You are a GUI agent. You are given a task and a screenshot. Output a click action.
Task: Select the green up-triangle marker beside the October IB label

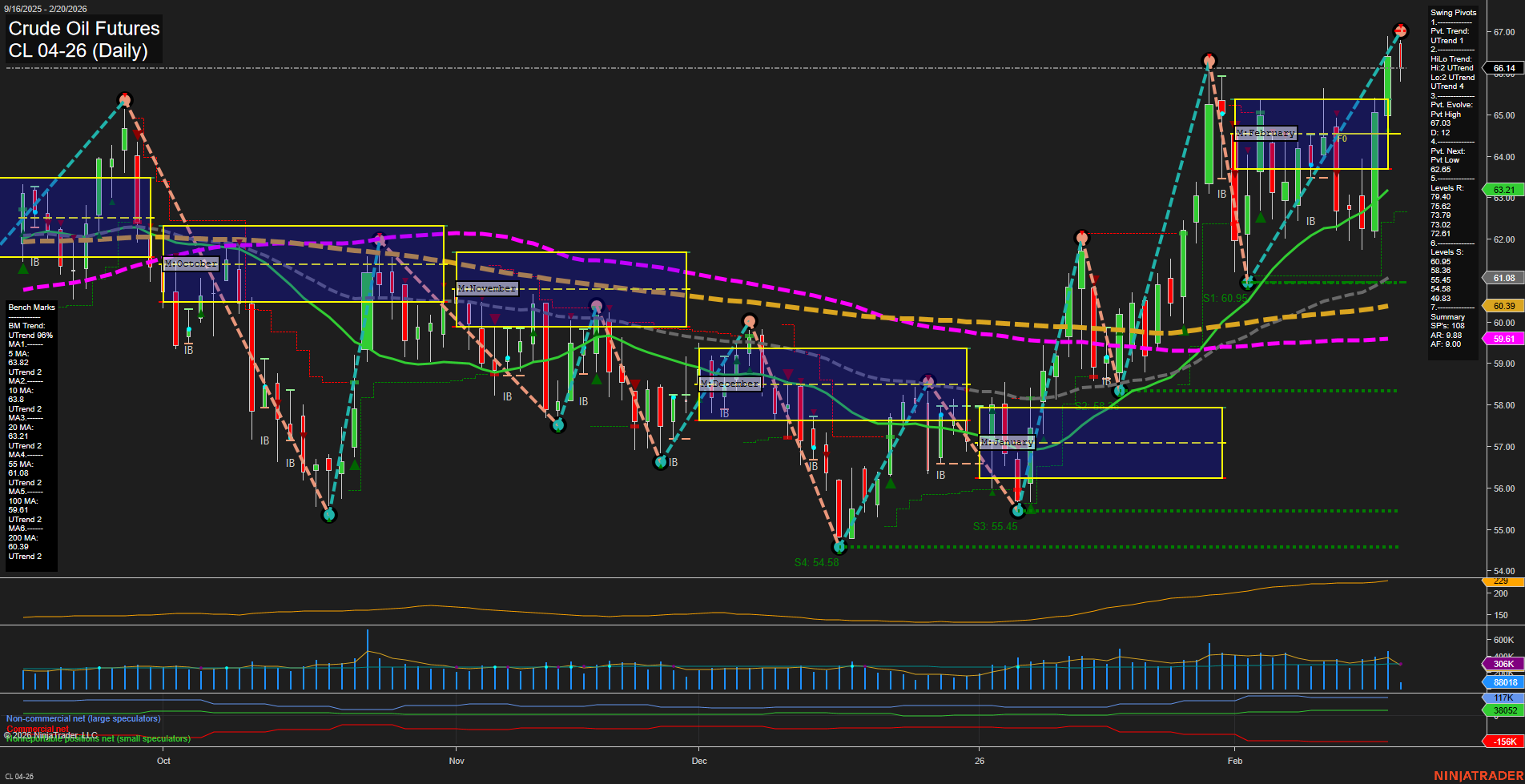(22, 267)
